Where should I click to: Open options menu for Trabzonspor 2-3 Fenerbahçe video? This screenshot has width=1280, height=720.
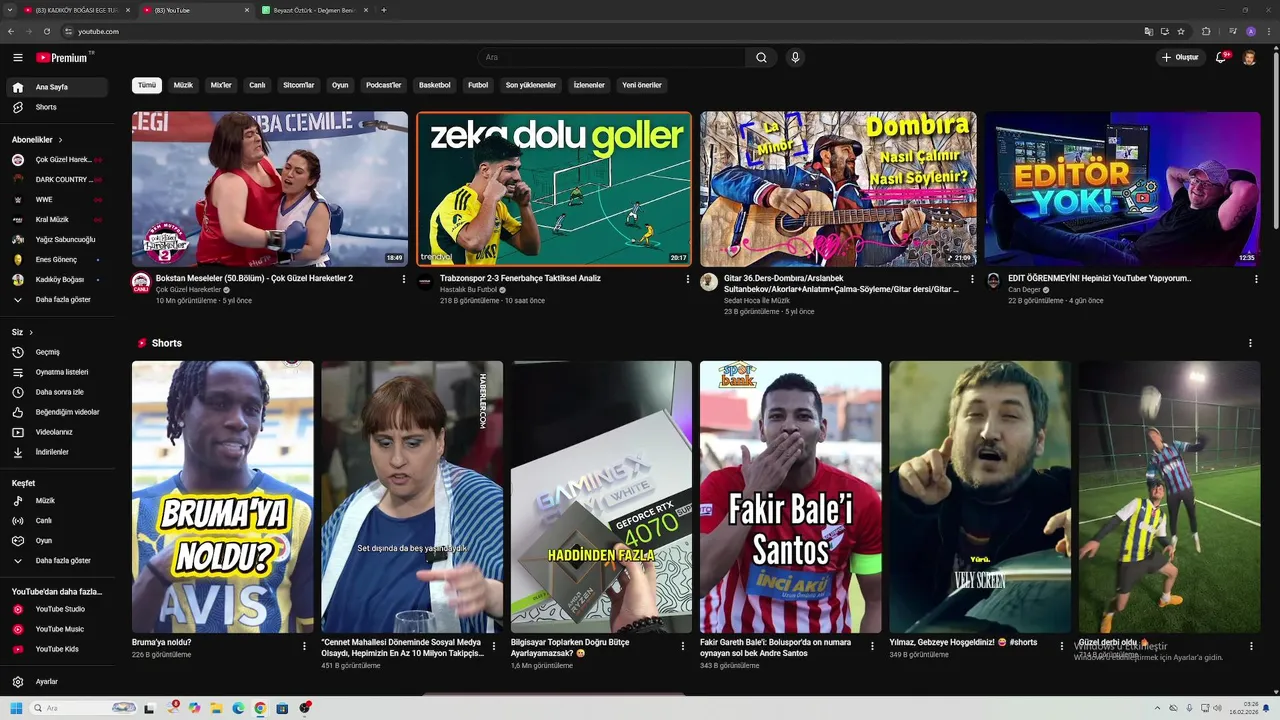(x=688, y=279)
